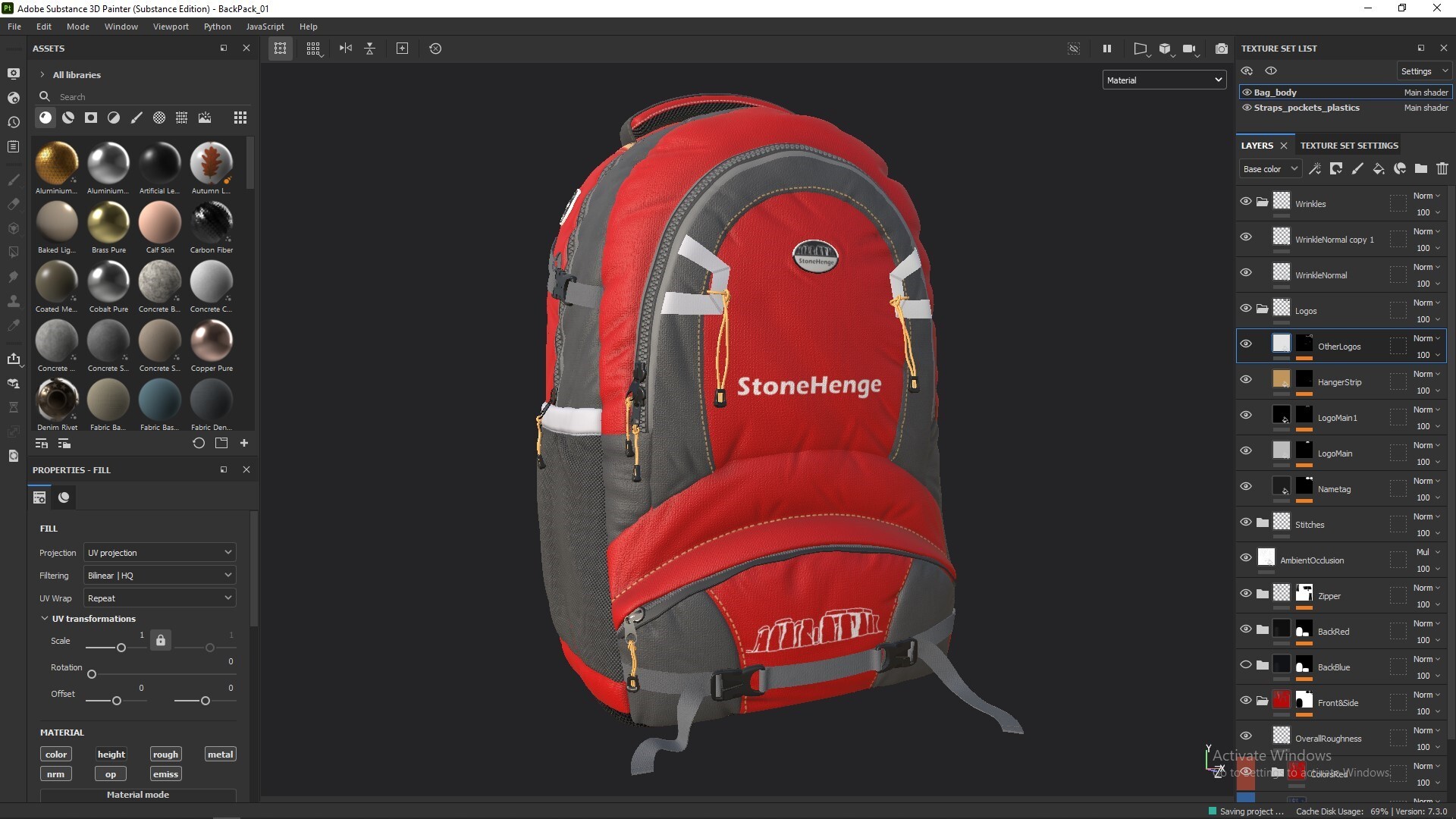Click the Material mode button
The image size is (1456, 819).
pos(138,794)
